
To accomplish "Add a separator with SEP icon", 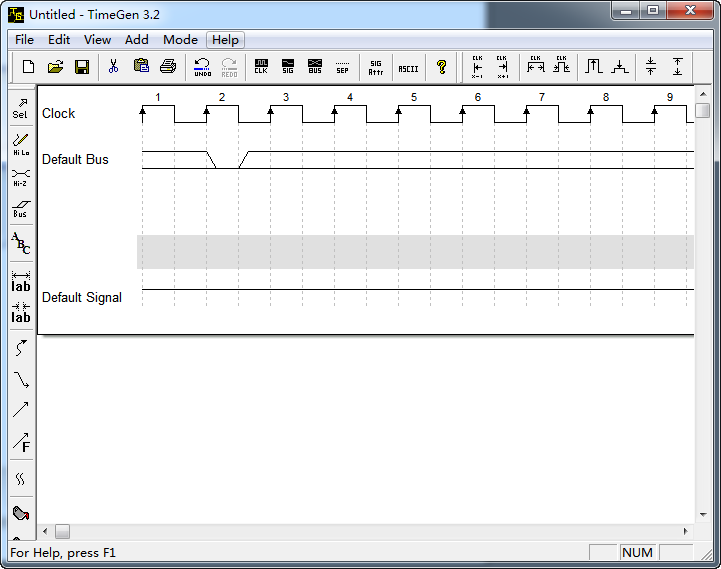I will (342, 67).
